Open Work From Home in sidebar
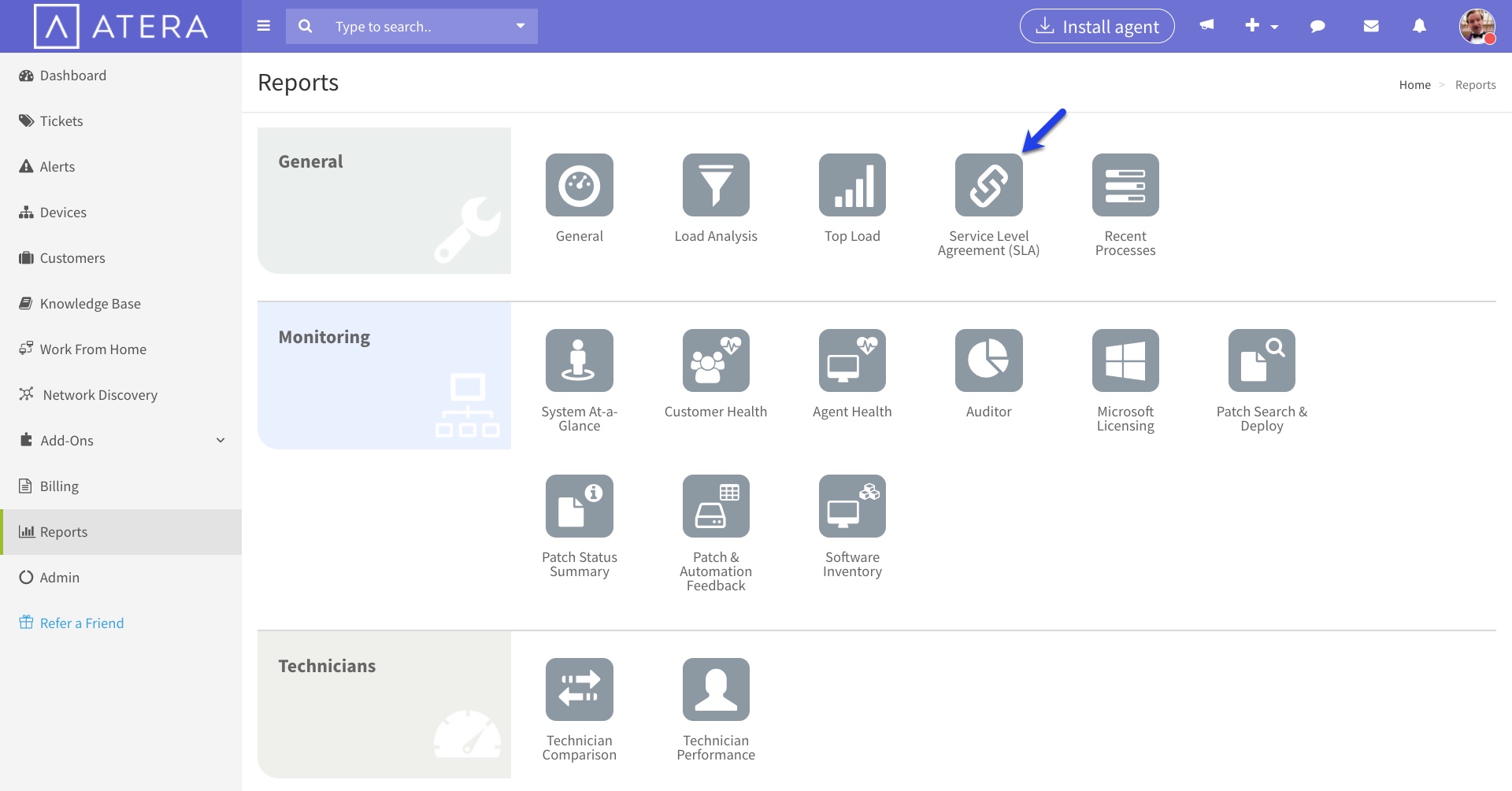This screenshot has width=1512, height=791. pyautogui.click(x=120, y=349)
